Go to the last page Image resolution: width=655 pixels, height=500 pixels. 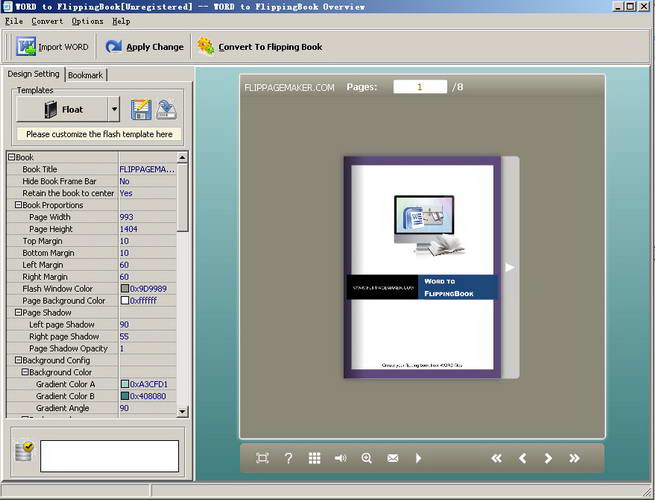pos(574,458)
